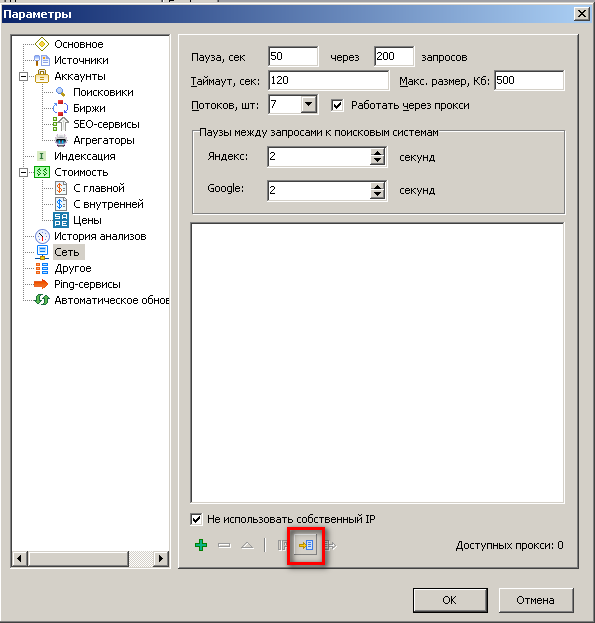
Task: Click the С внутренней page icon
Action: pos(61,204)
